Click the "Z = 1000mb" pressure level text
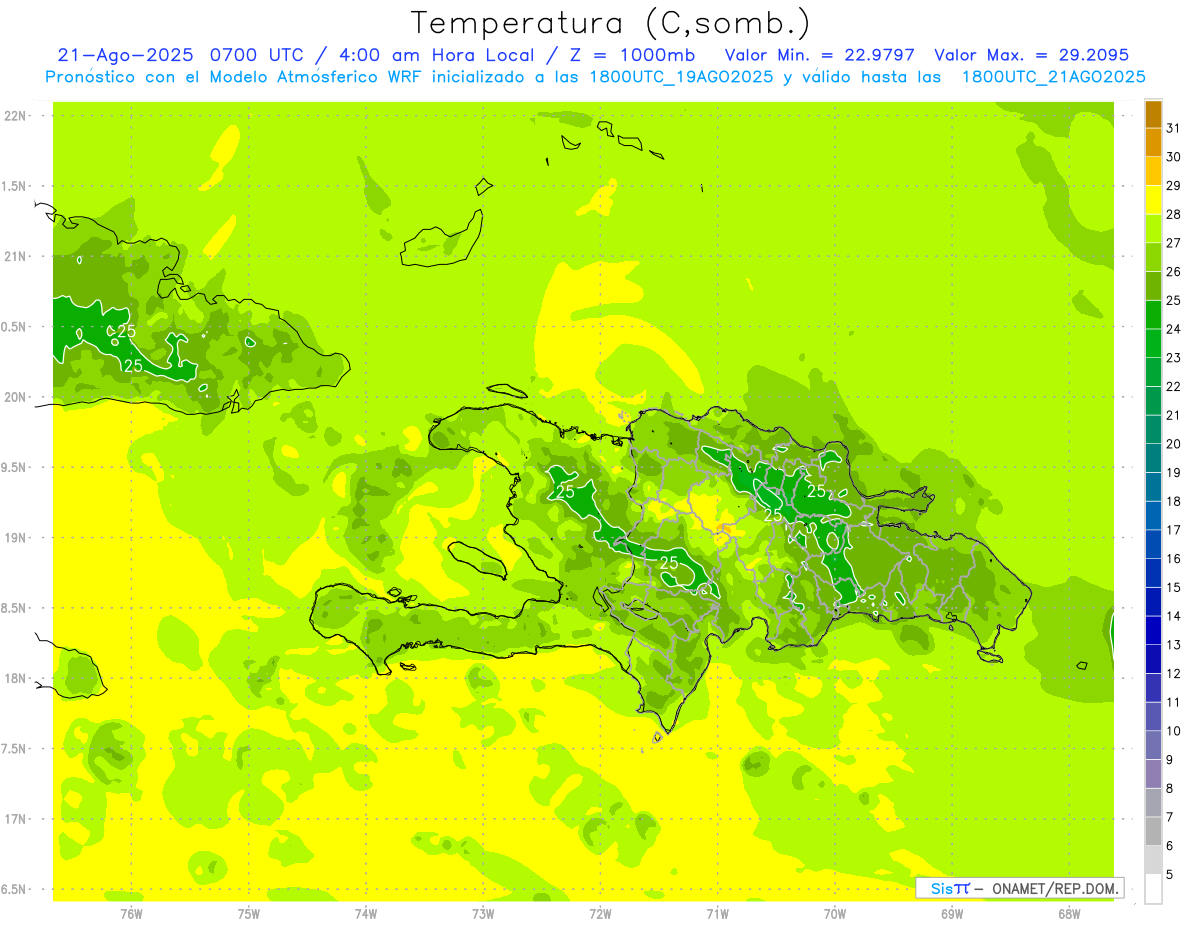The image size is (1200, 927). tap(632, 55)
